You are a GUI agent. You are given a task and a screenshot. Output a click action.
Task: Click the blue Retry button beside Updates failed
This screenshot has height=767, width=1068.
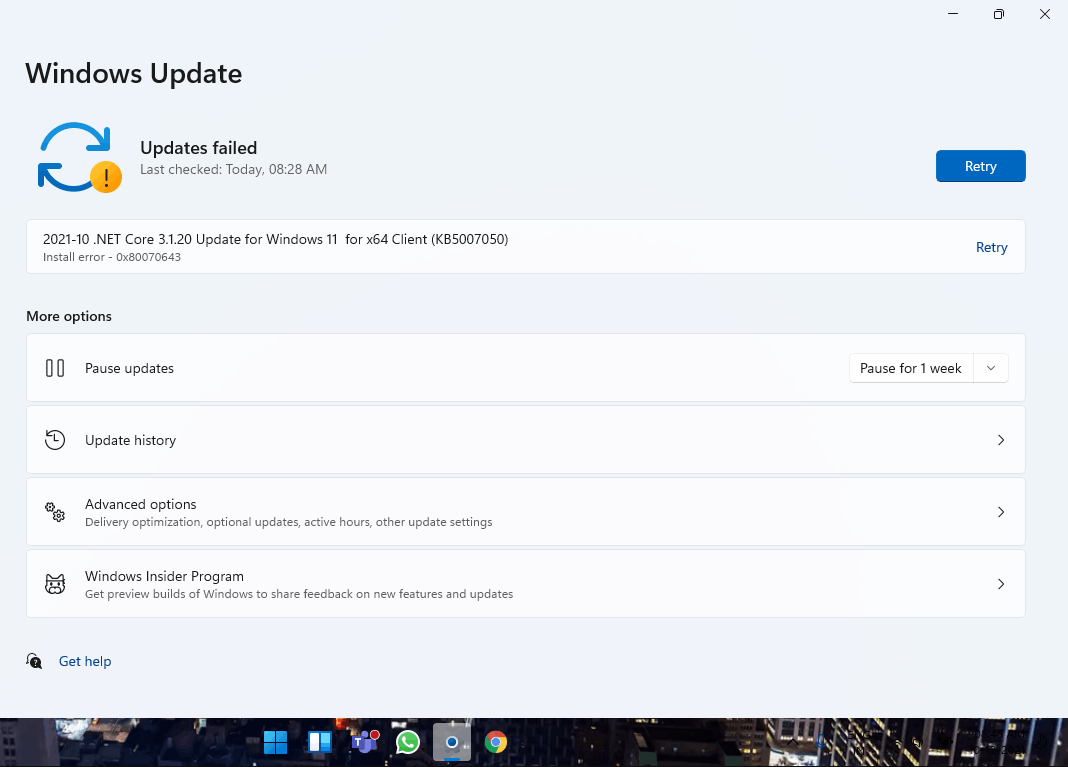[x=980, y=166]
